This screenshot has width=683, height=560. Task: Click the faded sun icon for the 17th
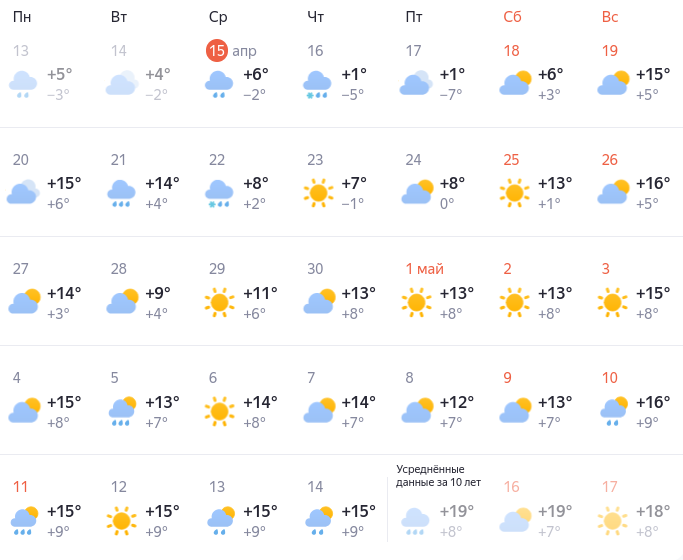(613, 519)
